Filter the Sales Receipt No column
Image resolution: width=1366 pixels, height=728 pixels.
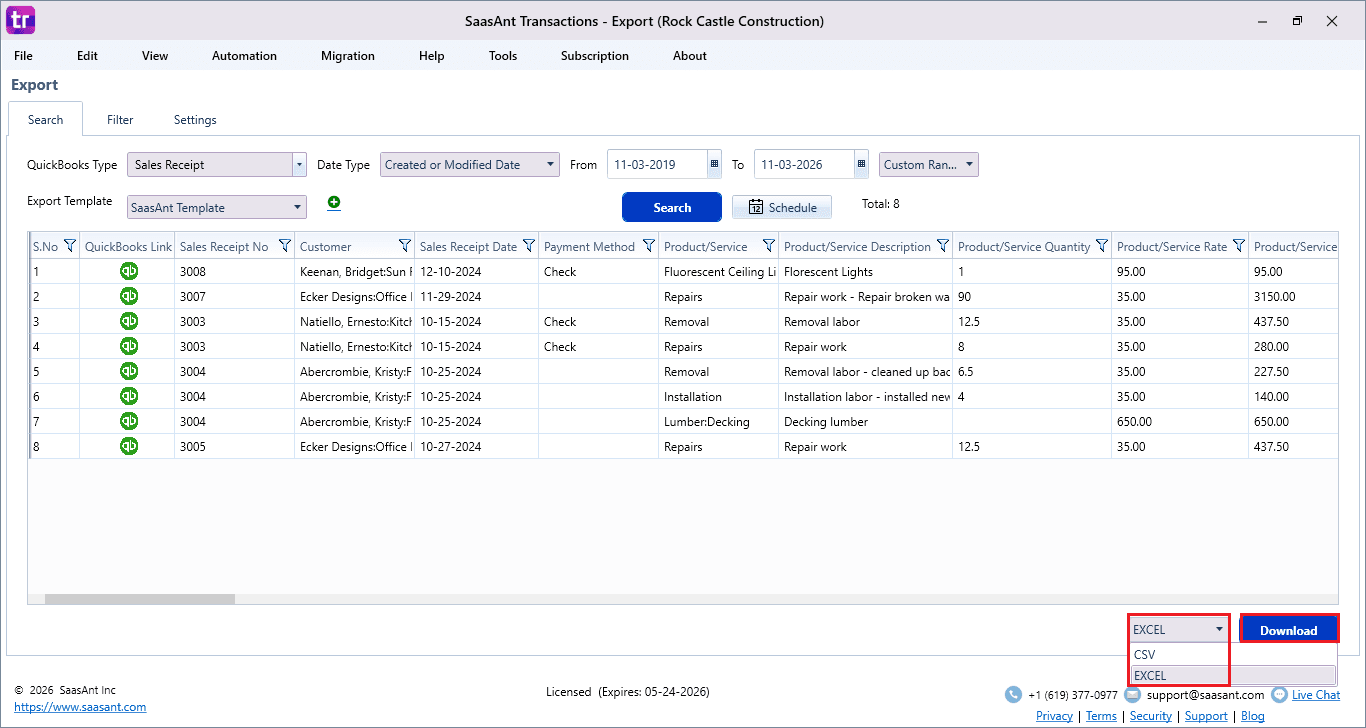tap(285, 246)
